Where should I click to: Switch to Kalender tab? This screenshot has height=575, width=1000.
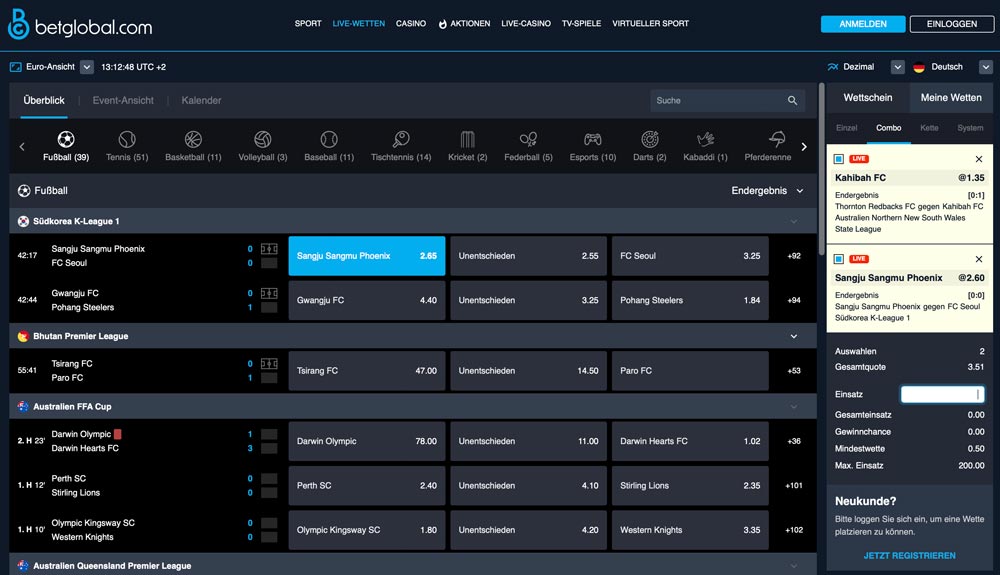[x=202, y=101]
